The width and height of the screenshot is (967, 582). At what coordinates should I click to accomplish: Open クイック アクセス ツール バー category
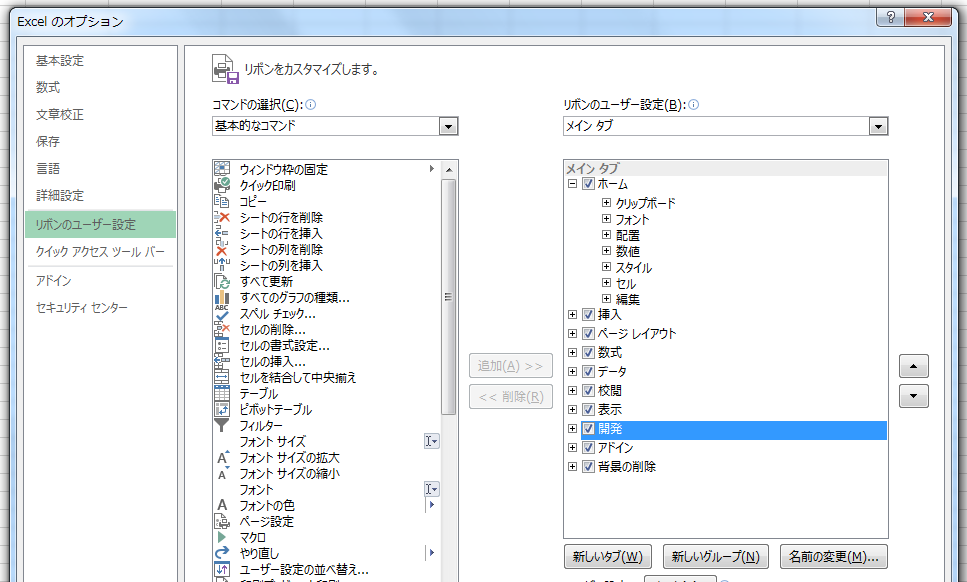point(100,252)
